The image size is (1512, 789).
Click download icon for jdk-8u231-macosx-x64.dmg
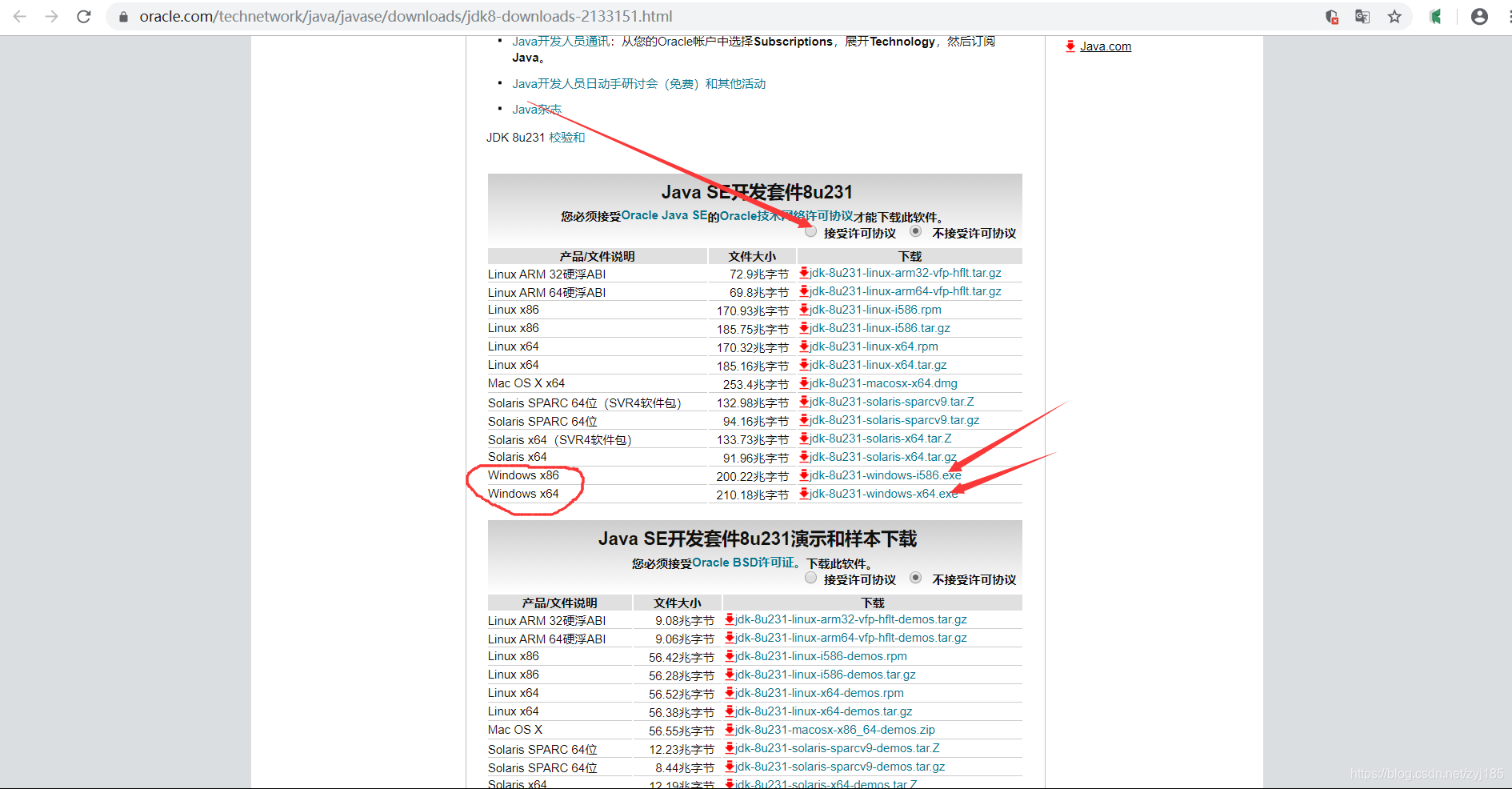coord(804,383)
